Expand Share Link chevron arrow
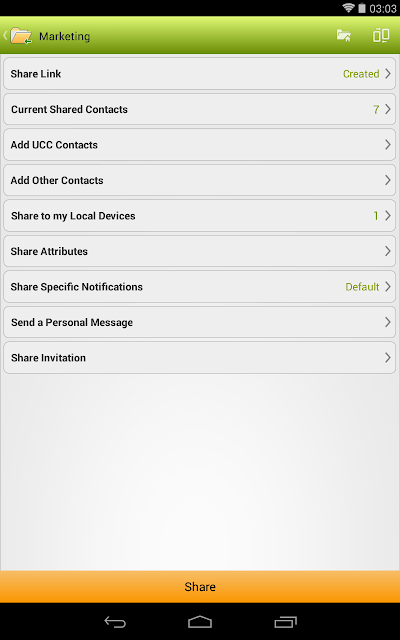The width and height of the screenshot is (400, 640). [388, 74]
